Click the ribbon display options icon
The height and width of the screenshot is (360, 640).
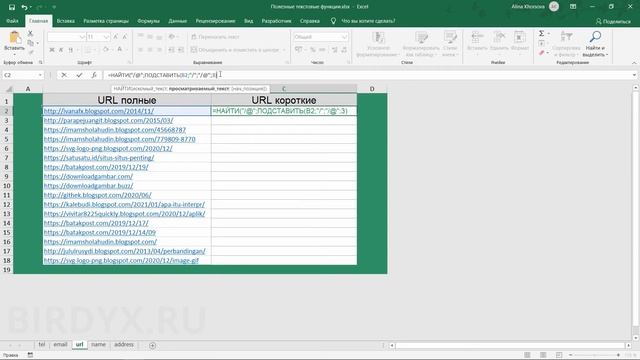[573, 7]
